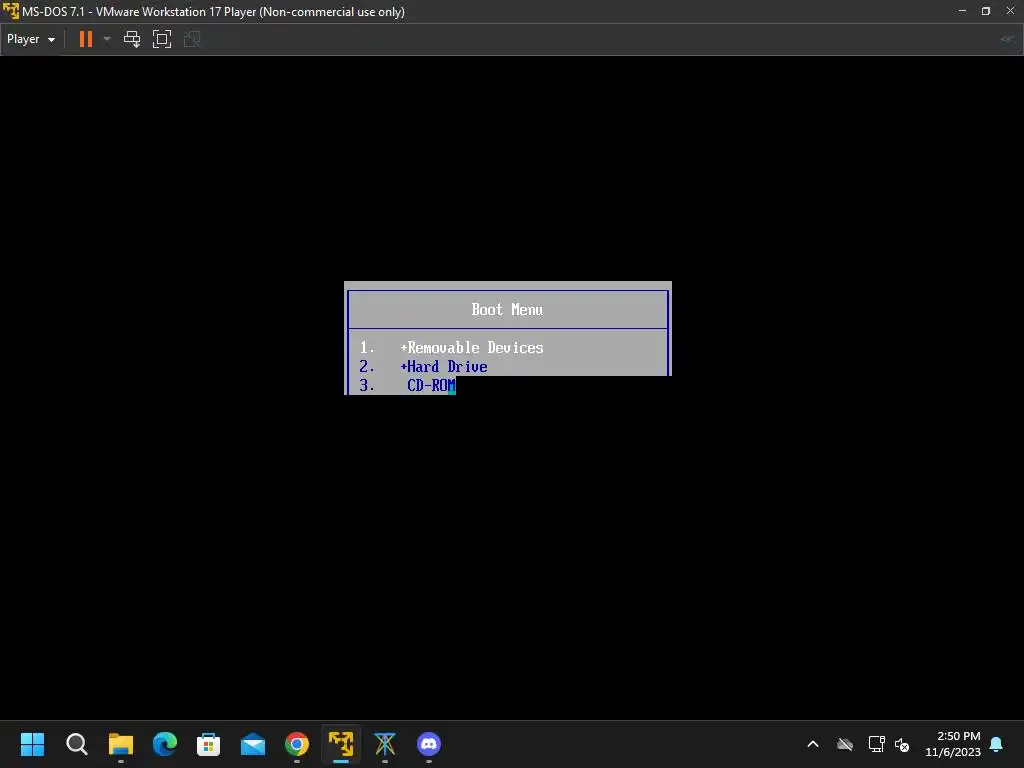Open clock and date flyout
The width and height of the screenshot is (1024, 768).
[953, 744]
